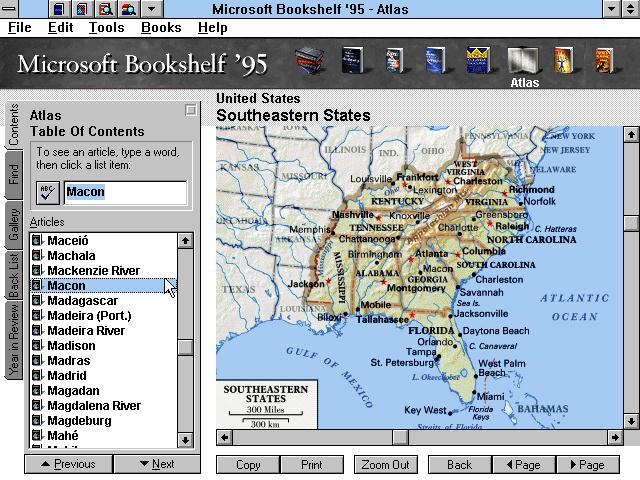Click the map horizontal scroll-right arrow
The width and height of the screenshot is (640, 480).
coord(614,438)
